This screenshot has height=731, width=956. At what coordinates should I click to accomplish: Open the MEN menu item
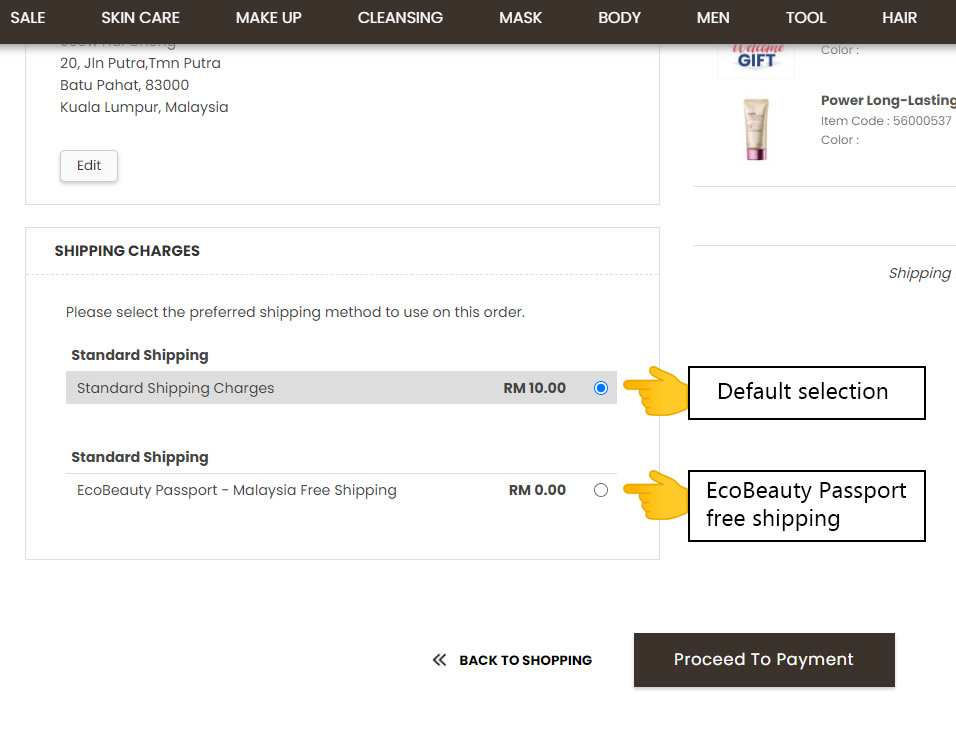713,17
